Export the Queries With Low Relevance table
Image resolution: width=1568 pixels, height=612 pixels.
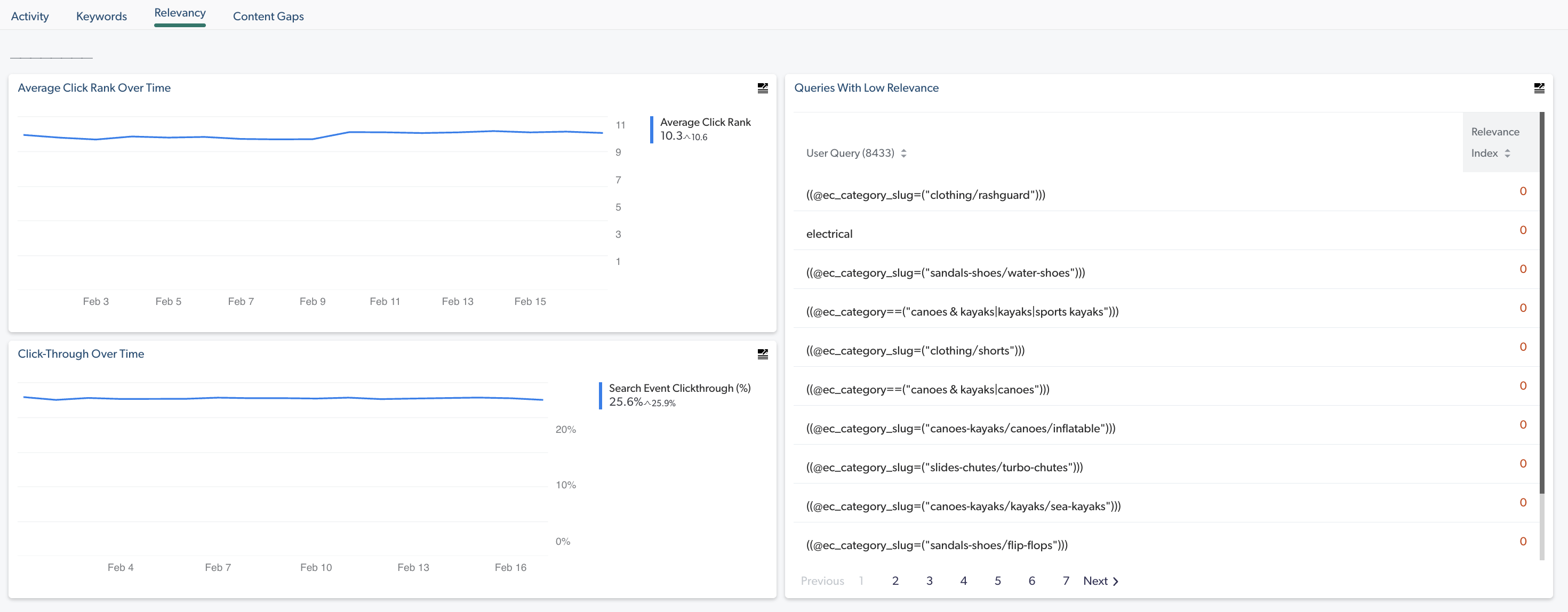click(1539, 87)
